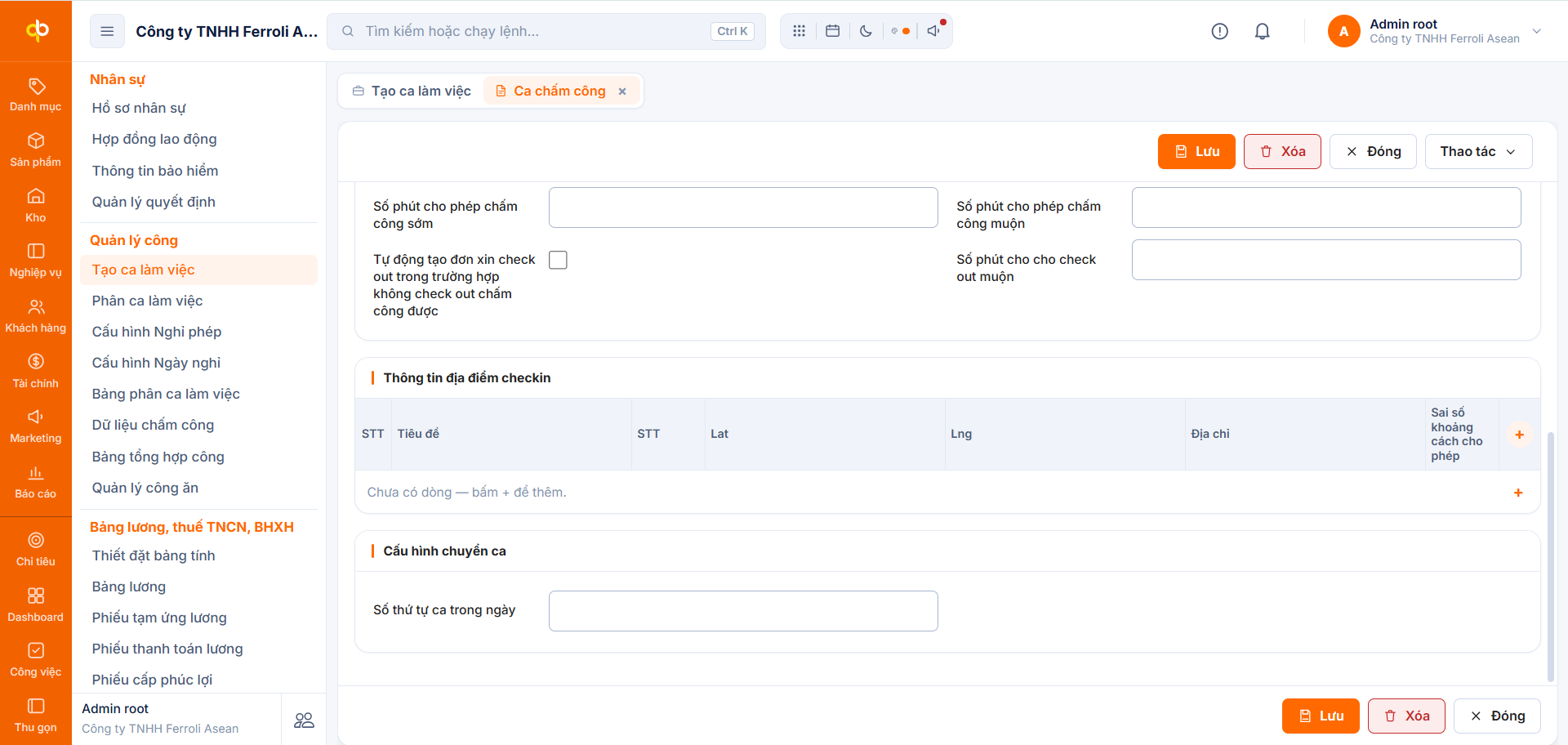
Task: Open the Sản phẩm sidebar section
Action: click(35, 150)
